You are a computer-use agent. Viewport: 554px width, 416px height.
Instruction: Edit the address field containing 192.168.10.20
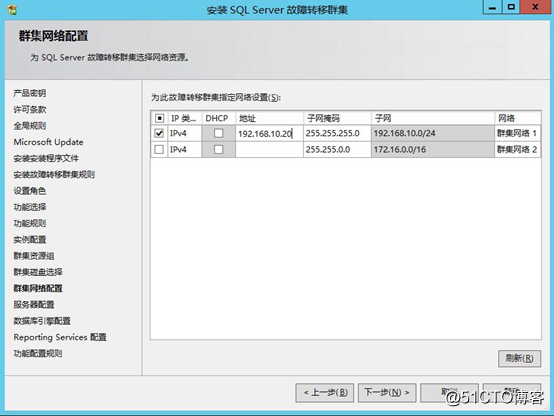pos(269,134)
